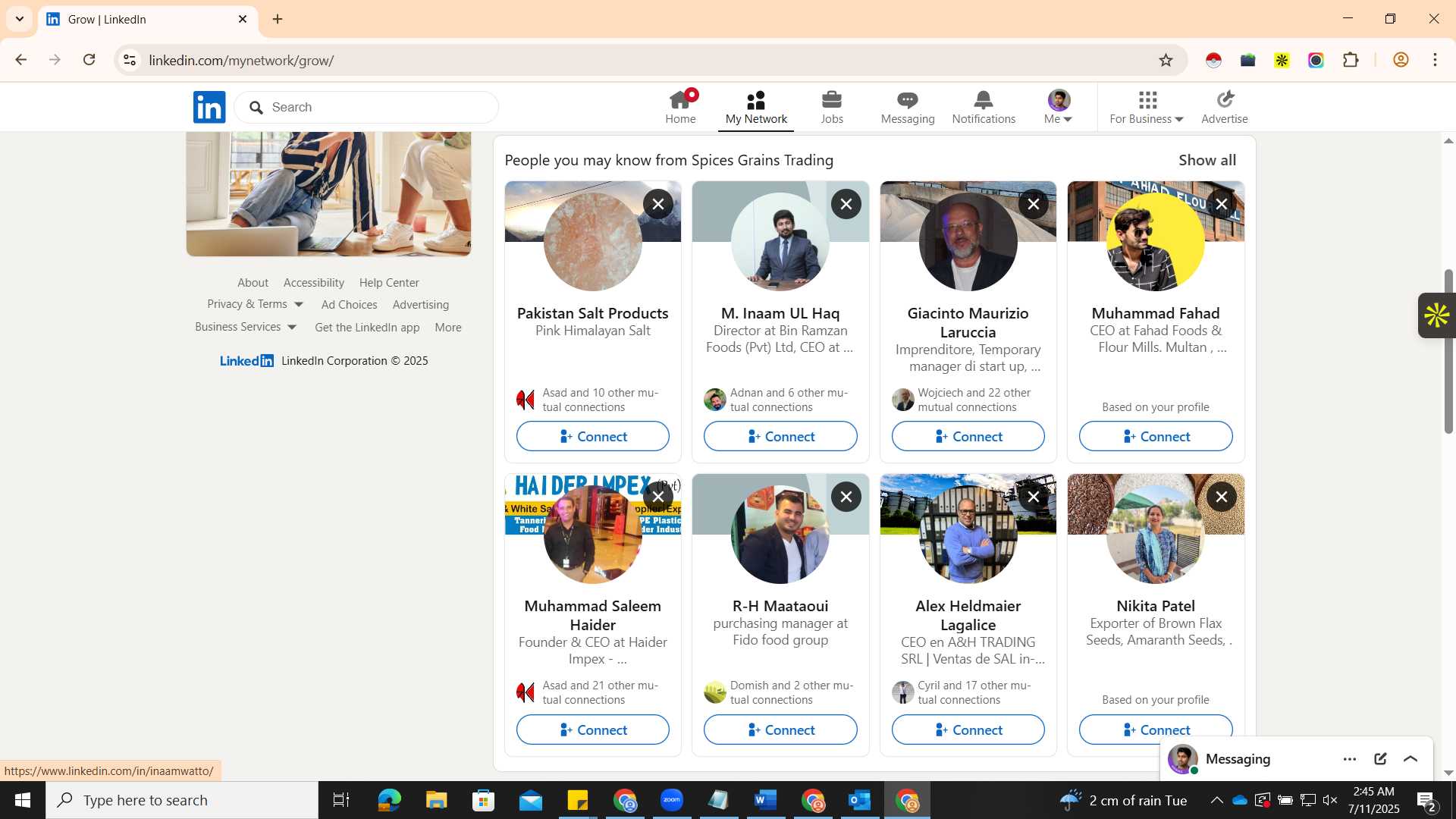Go back to previous page
The width and height of the screenshot is (1456, 819).
pos(21,60)
